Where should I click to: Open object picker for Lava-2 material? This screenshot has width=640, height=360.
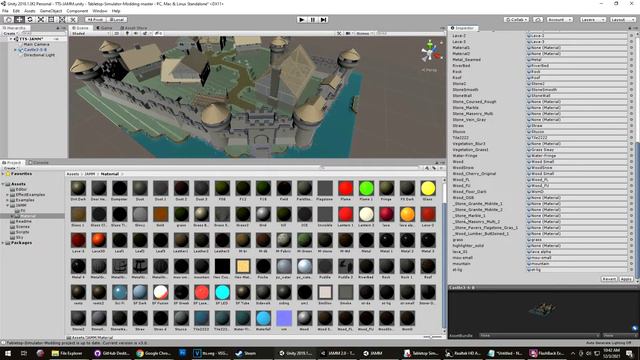point(631,36)
